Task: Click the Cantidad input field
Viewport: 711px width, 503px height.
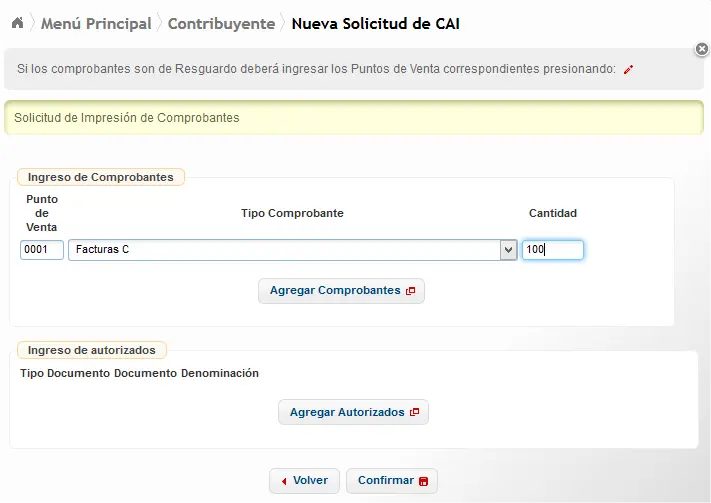Action: pyautogui.click(x=552, y=250)
